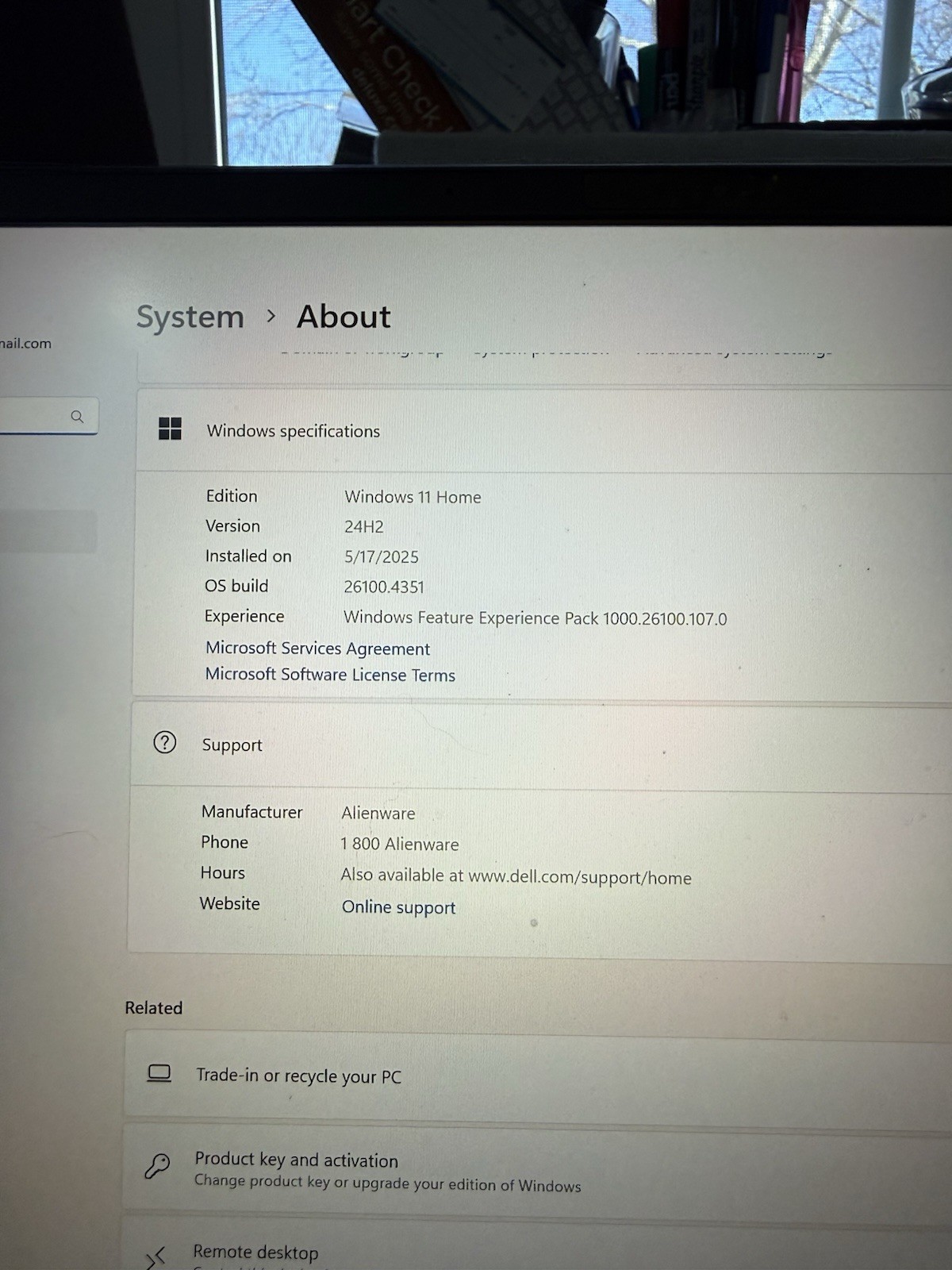Image resolution: width=952 pixels, height=1270 pixels.
Task: Click the 'About' page title
Action: [x=344, y=317]
